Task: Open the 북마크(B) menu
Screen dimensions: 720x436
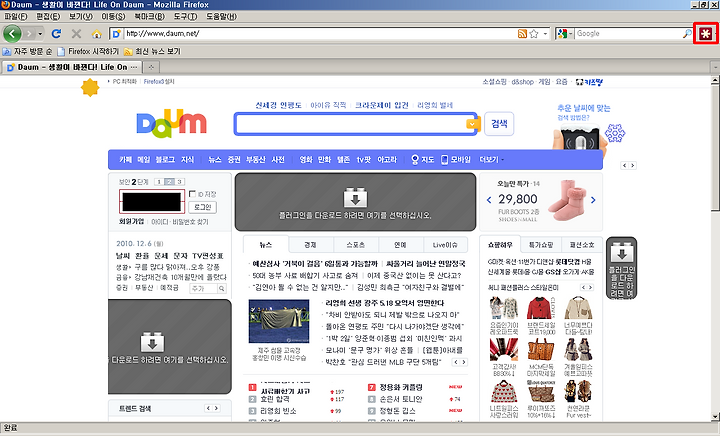Action: [x=149, y=17]
